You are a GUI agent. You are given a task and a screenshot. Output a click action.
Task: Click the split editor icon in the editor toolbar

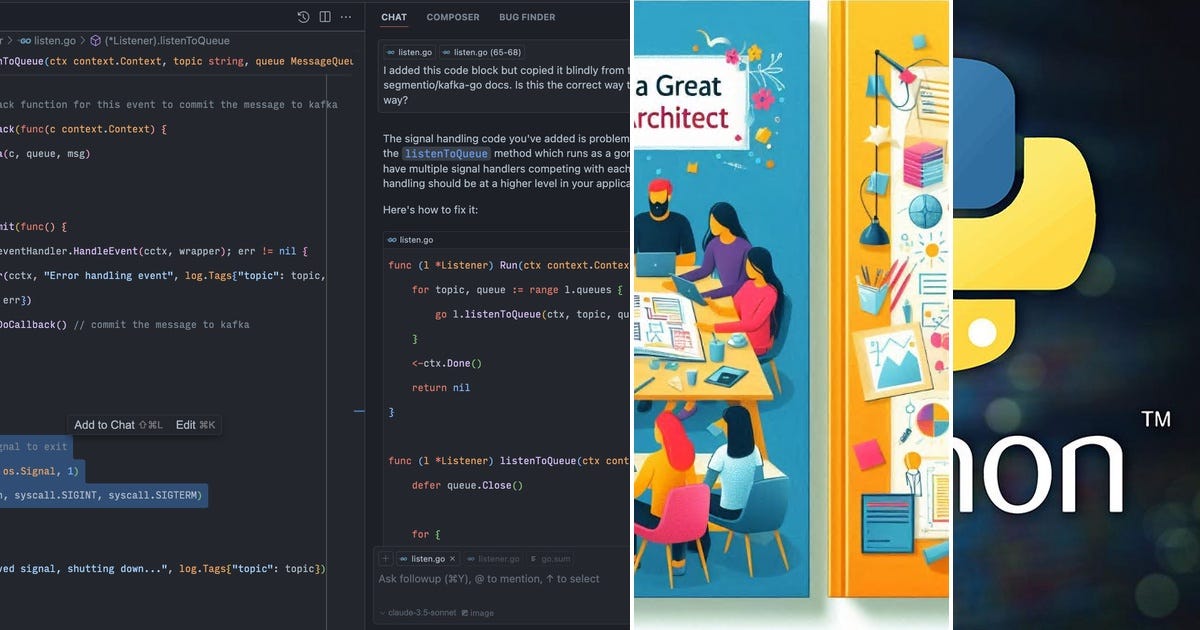324,17
